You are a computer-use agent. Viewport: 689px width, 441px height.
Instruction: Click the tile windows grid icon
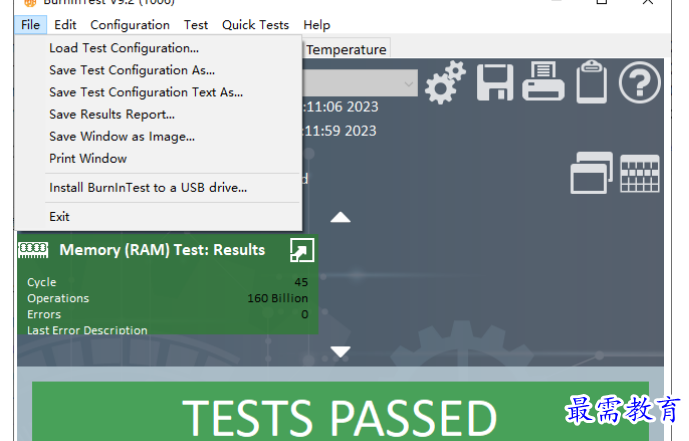(x=639, y=174)
